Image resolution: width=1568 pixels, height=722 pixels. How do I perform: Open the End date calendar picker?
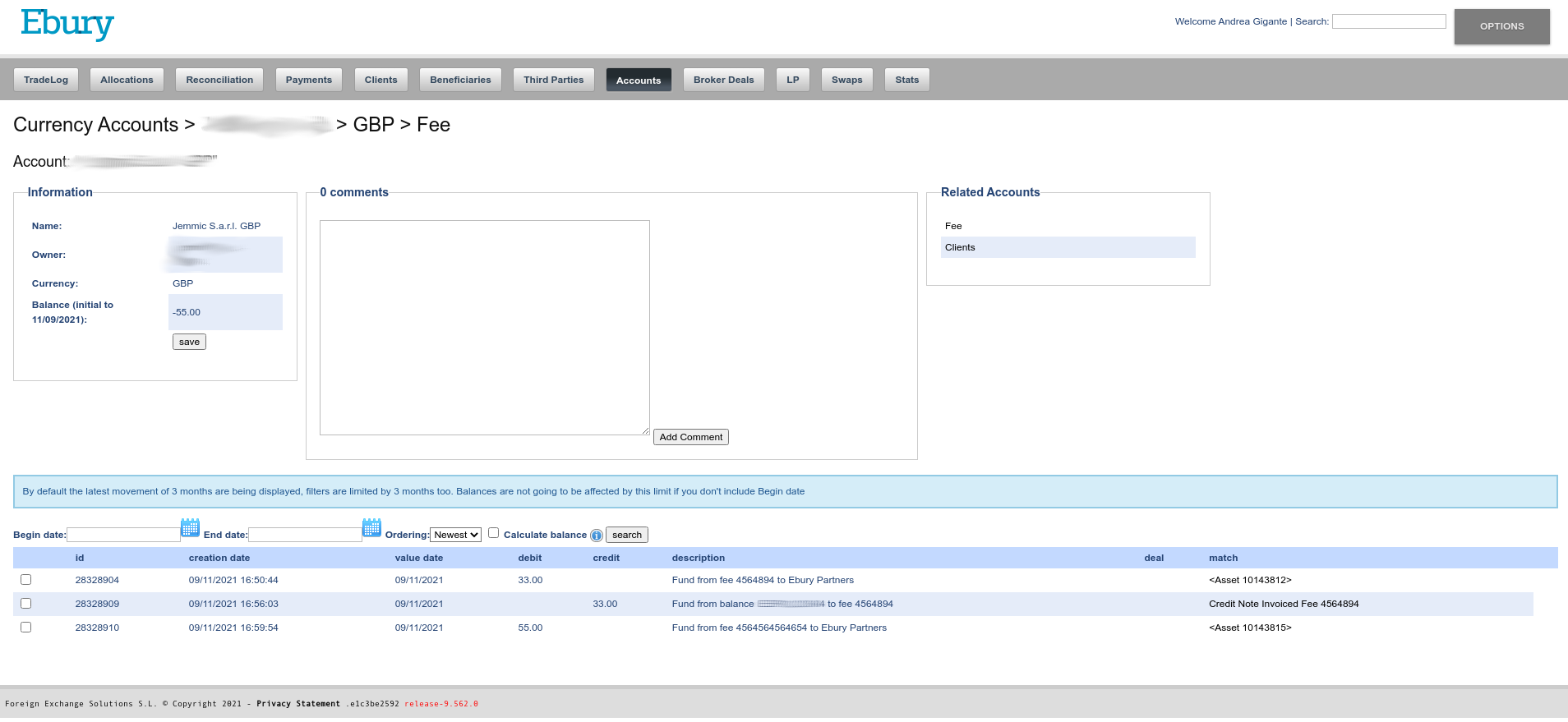click(371, 527)
